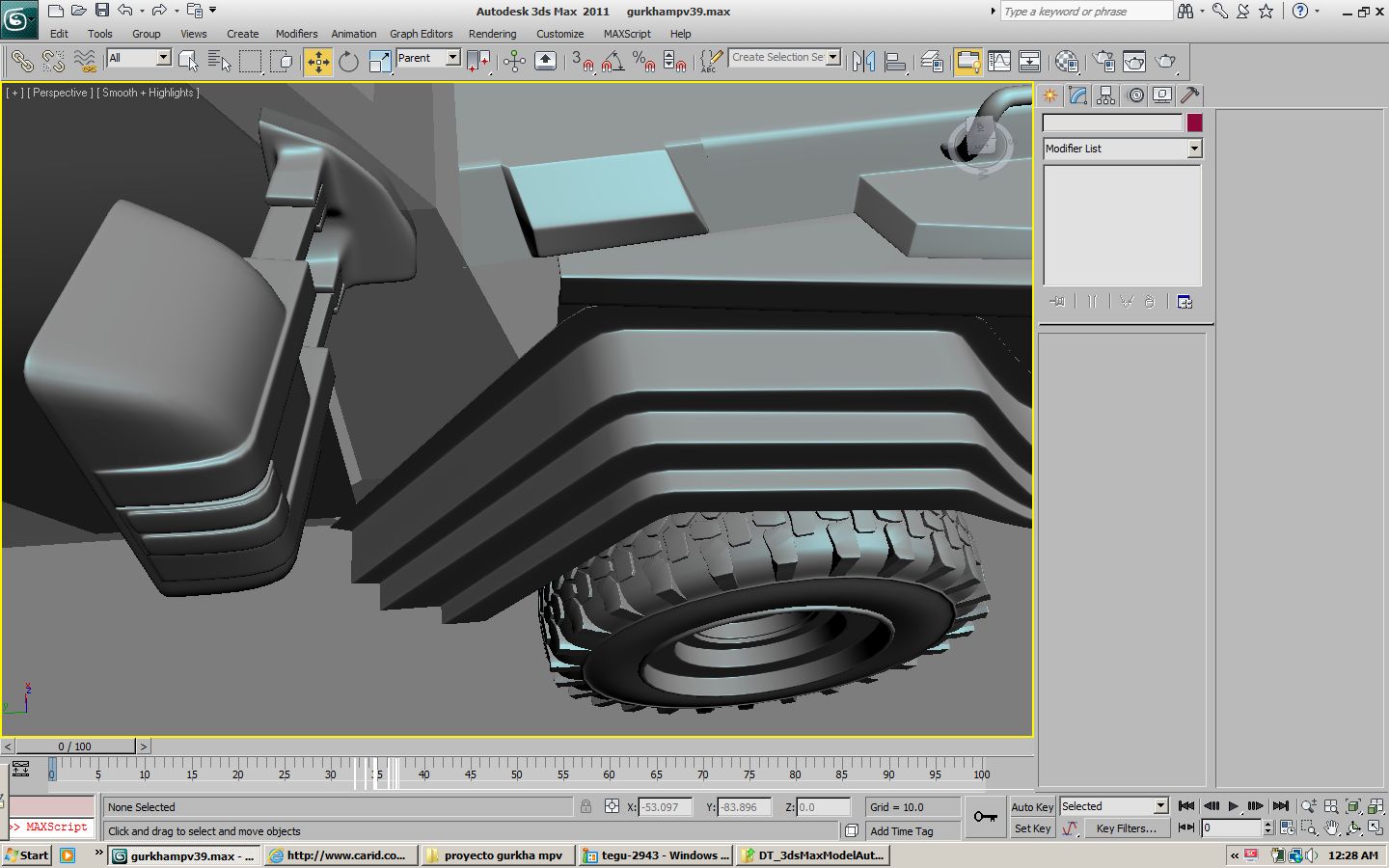Open the Curve Editor from the toolbar
This screenshot has width=1389, height=868.
[x=999, y=62]
